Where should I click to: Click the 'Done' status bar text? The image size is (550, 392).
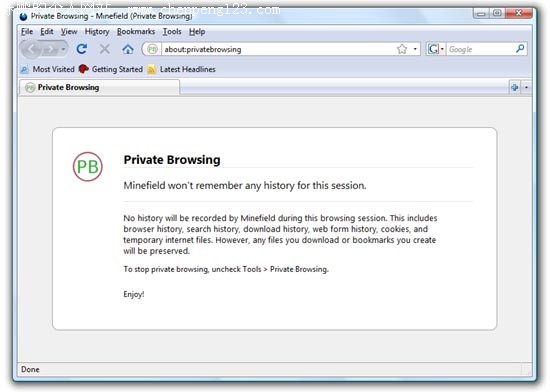30,369
